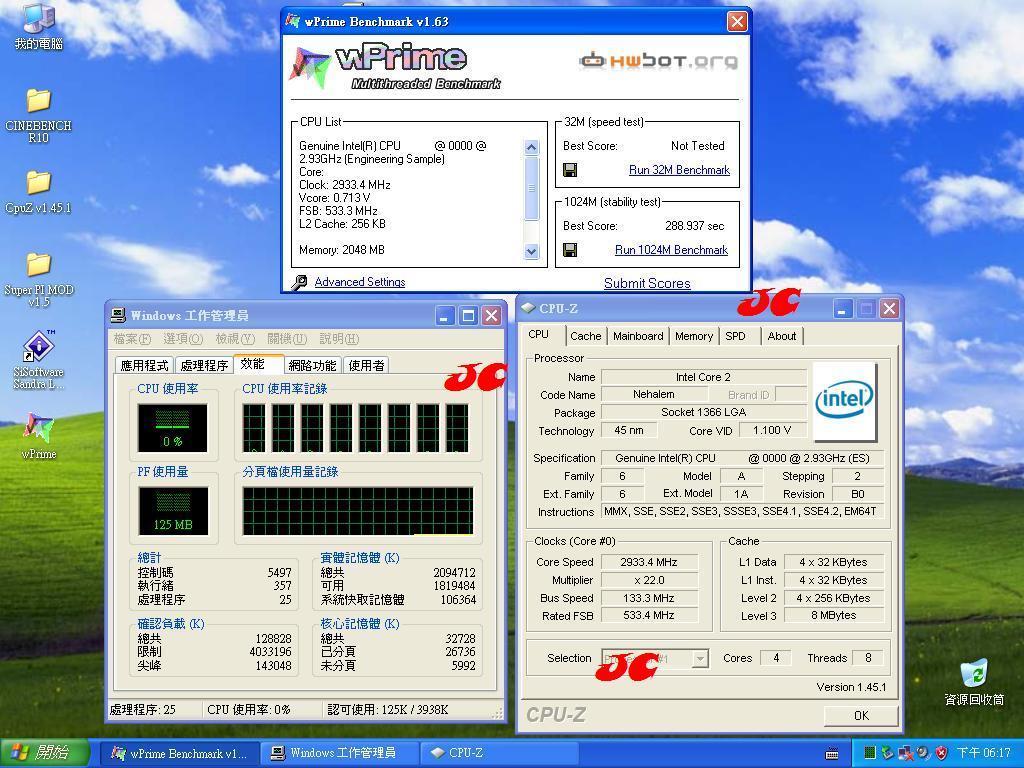Open the 選項(O) menu in Task Manager
Viewport: 1024px width, 768px height.
pos(183,339)
